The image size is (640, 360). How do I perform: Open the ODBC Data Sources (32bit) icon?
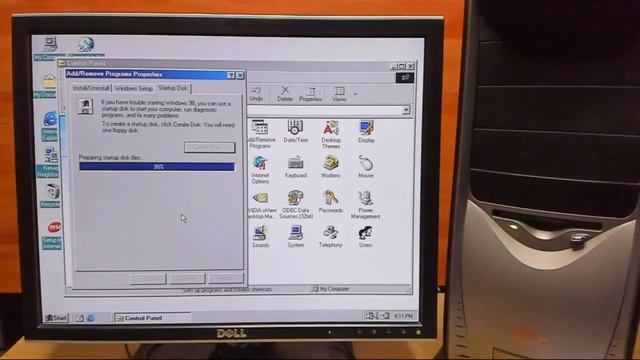pos(296,204)
